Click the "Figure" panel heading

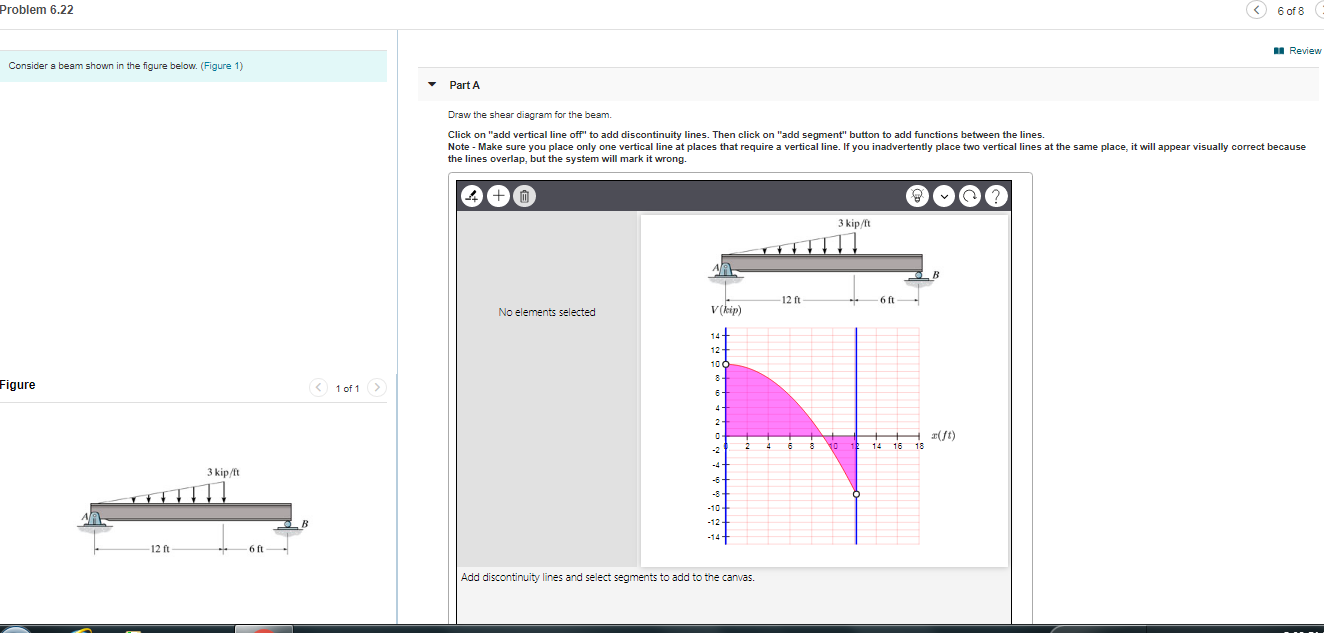18,385
